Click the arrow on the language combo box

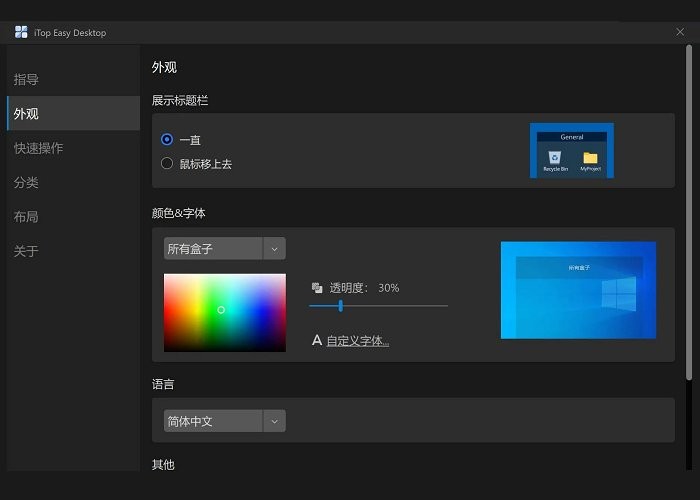point(274,421)
